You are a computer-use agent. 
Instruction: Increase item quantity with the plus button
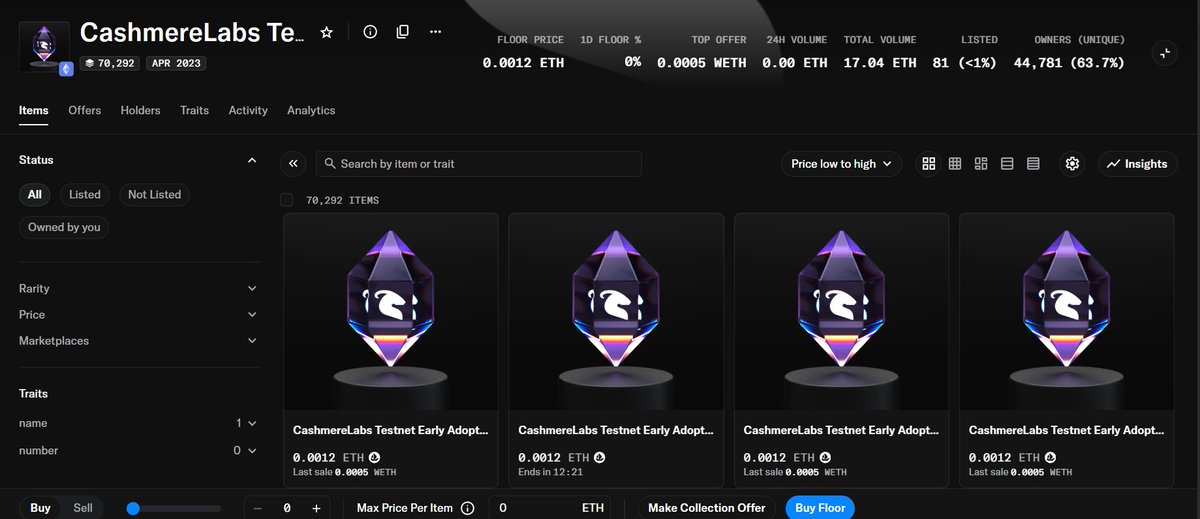click(x=316, y=508)
